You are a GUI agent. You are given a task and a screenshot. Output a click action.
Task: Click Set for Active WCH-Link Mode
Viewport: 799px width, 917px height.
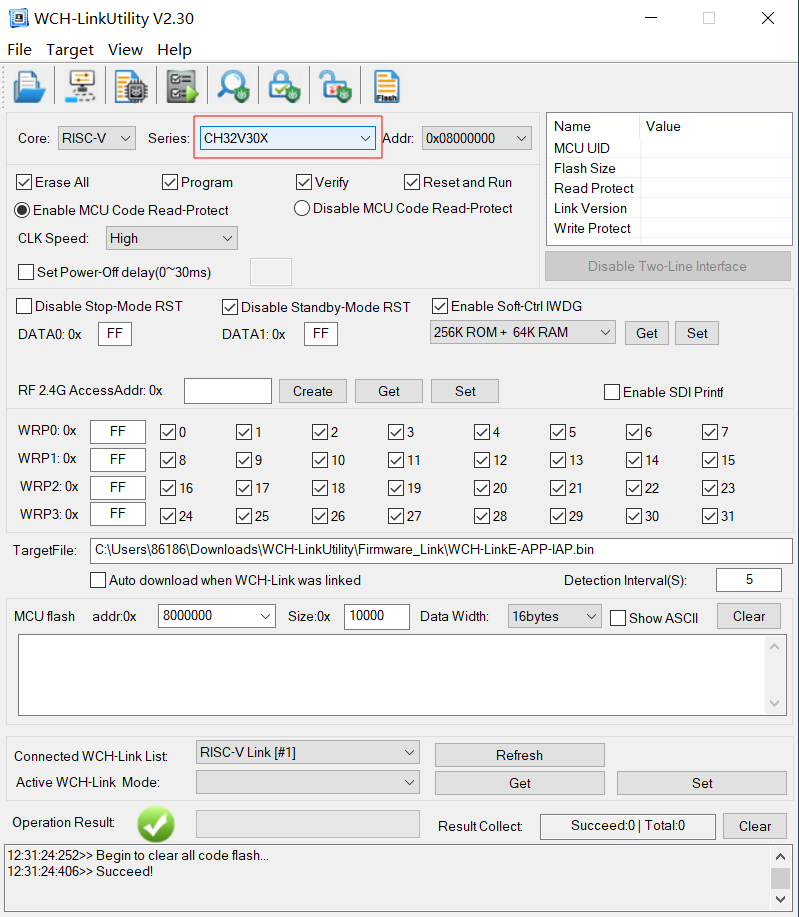(x=702, y=783)
